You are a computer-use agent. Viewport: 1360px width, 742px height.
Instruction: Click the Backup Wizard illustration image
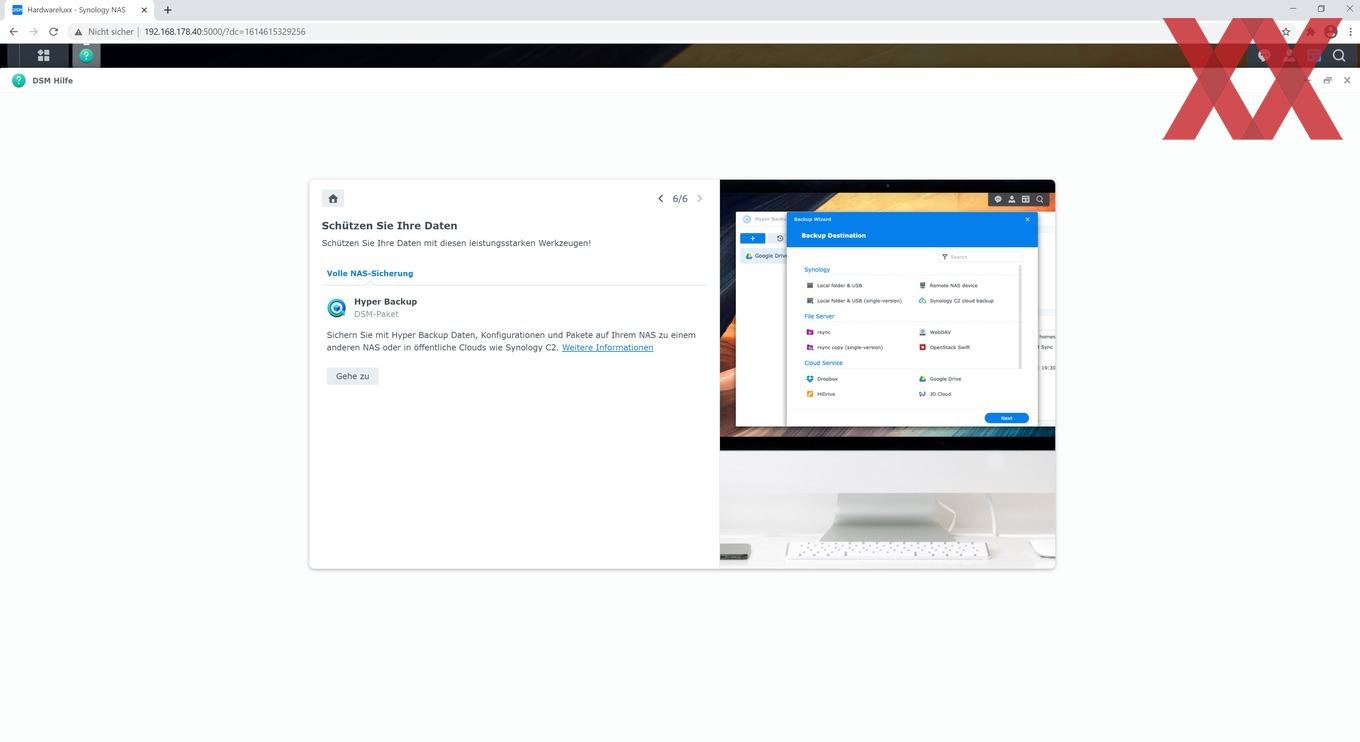[x=887, y=374]
